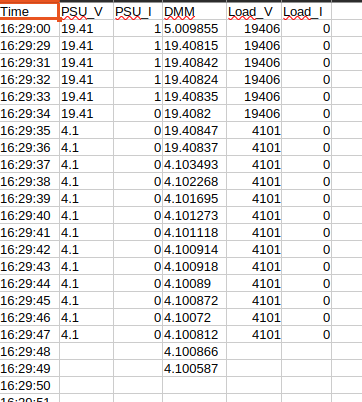Click the PSU_V column header cell
362x402 pixels.
pyautogui.click(x=87, y=12)
